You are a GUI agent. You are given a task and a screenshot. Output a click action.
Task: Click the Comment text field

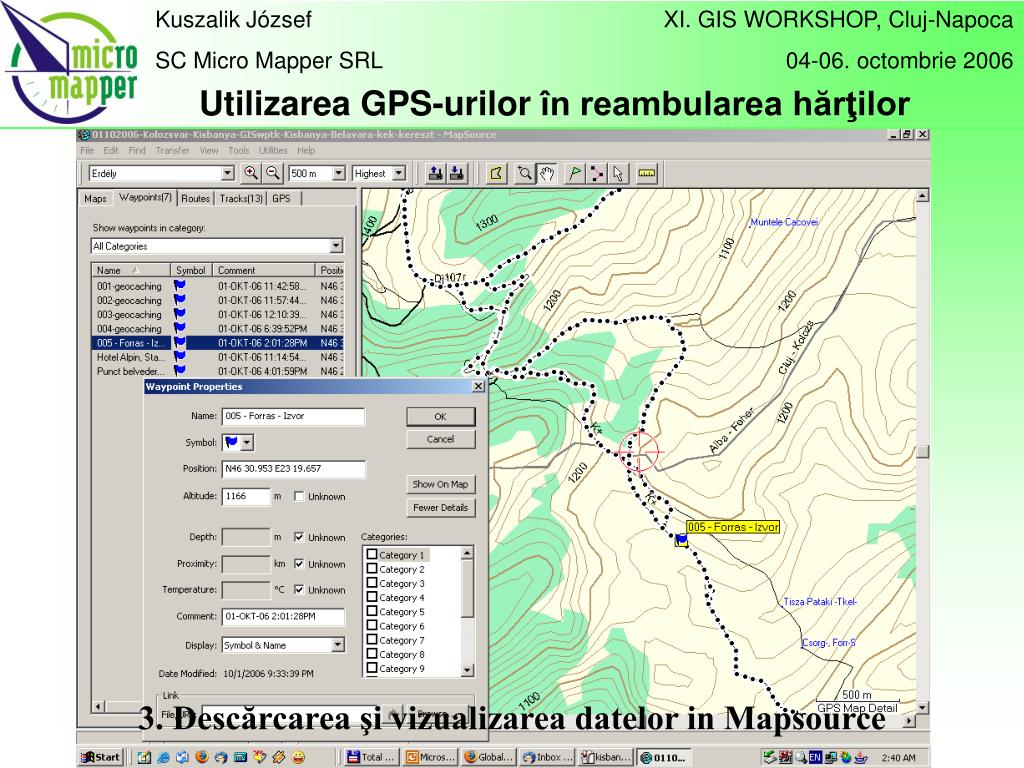283,616
